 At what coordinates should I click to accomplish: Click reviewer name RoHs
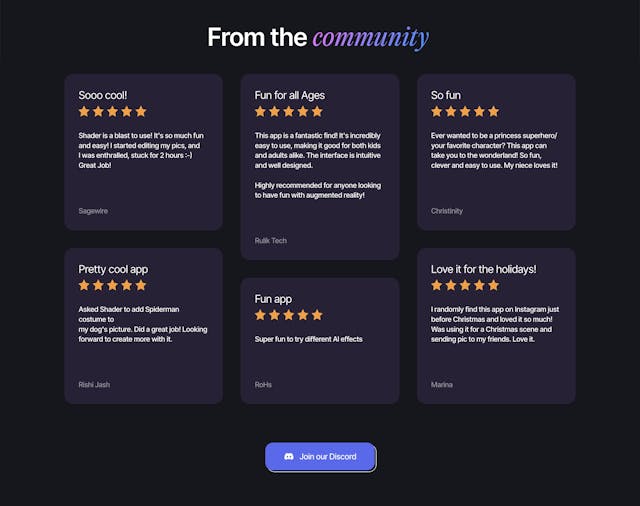click(263, 384)
